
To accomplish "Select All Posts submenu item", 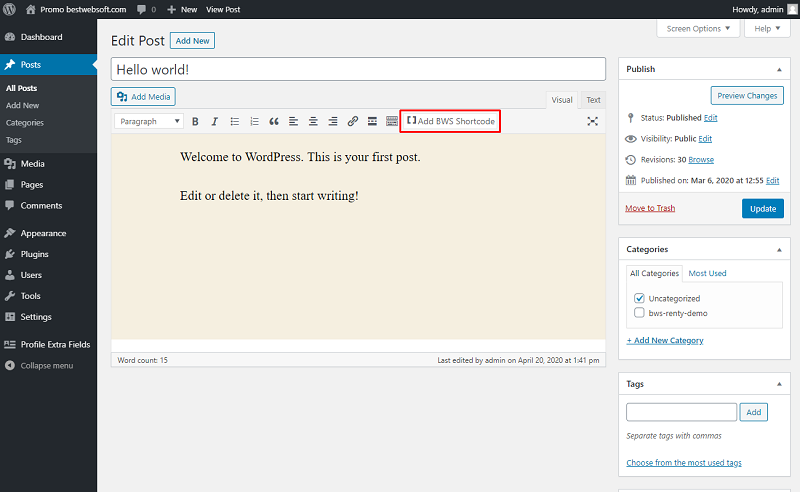I will point(21,88).
